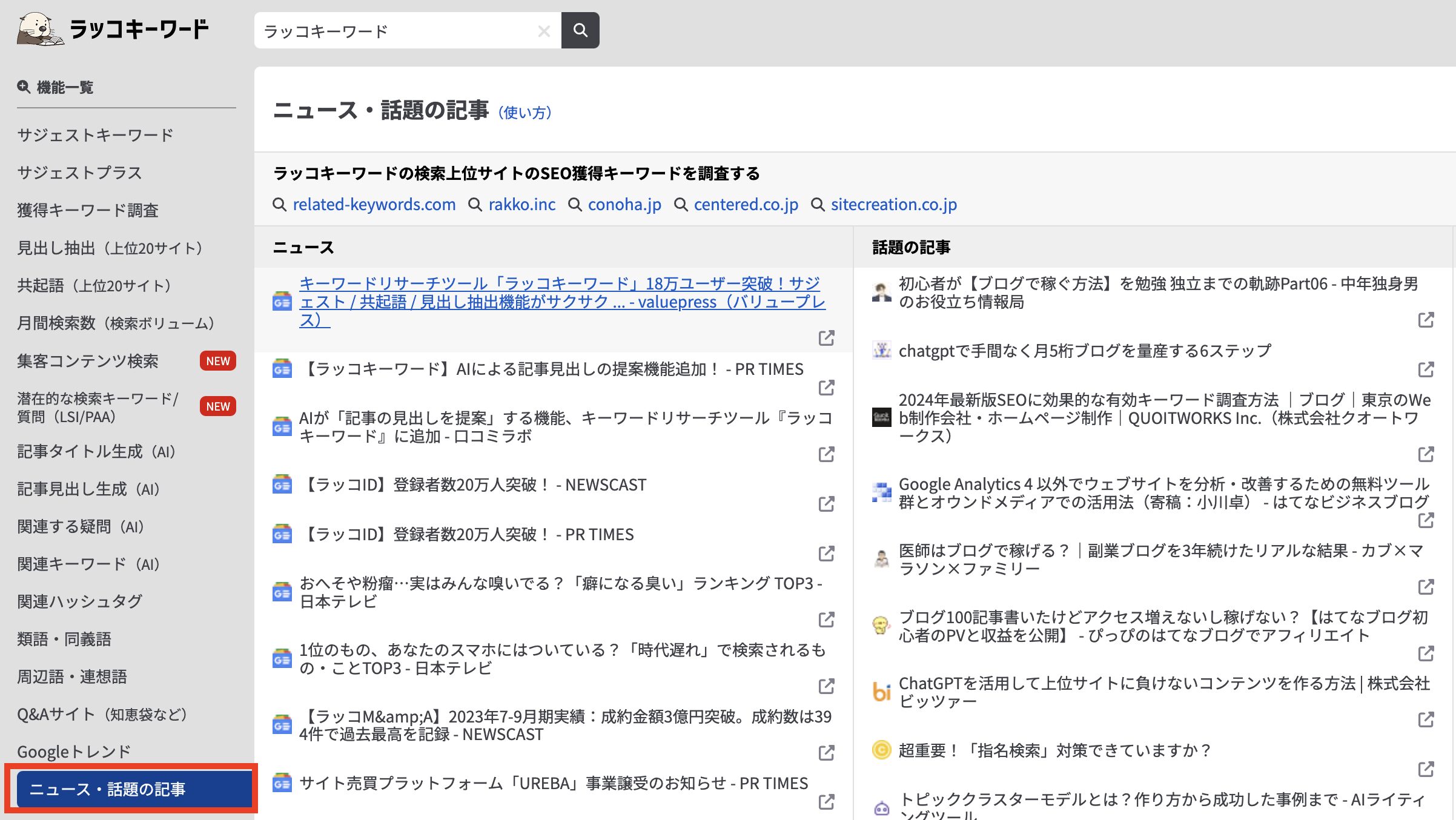Viewport: 1456px width, 820px height.
Task: Open 潜在的な検索キーワード/質問 (LSI/PAA)
Action: (98, 408)
